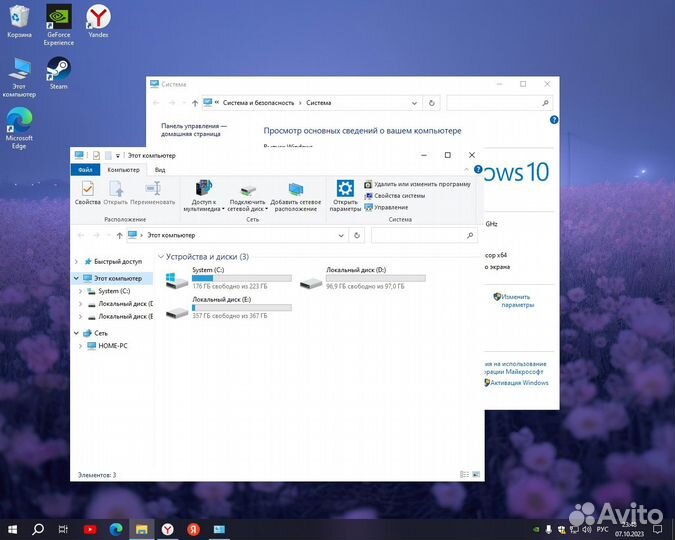
Task: Expand the Сеть node in navigation pane
Action: click(x=76, y=333)
